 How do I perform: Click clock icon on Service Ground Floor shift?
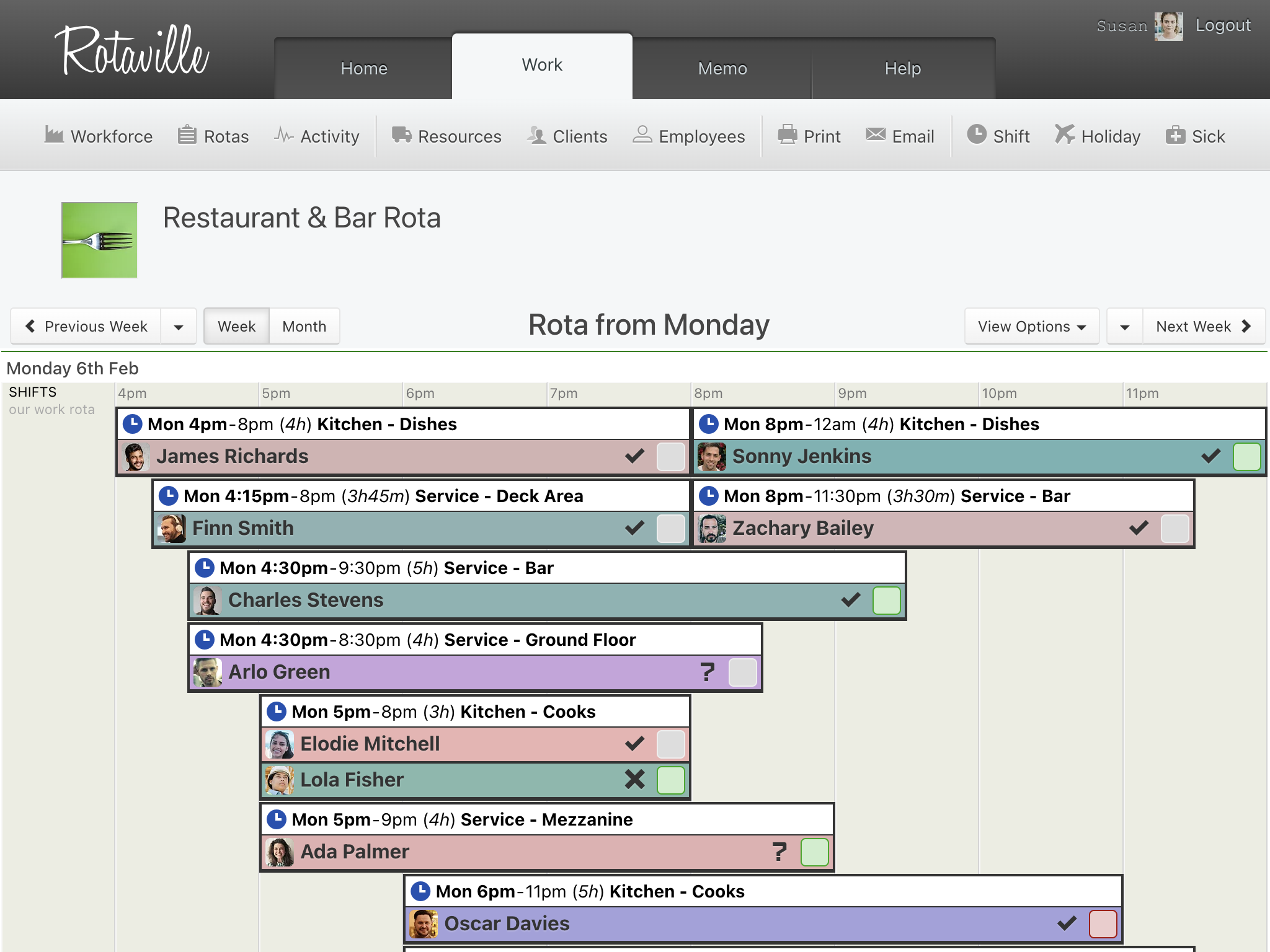point(205,640)
